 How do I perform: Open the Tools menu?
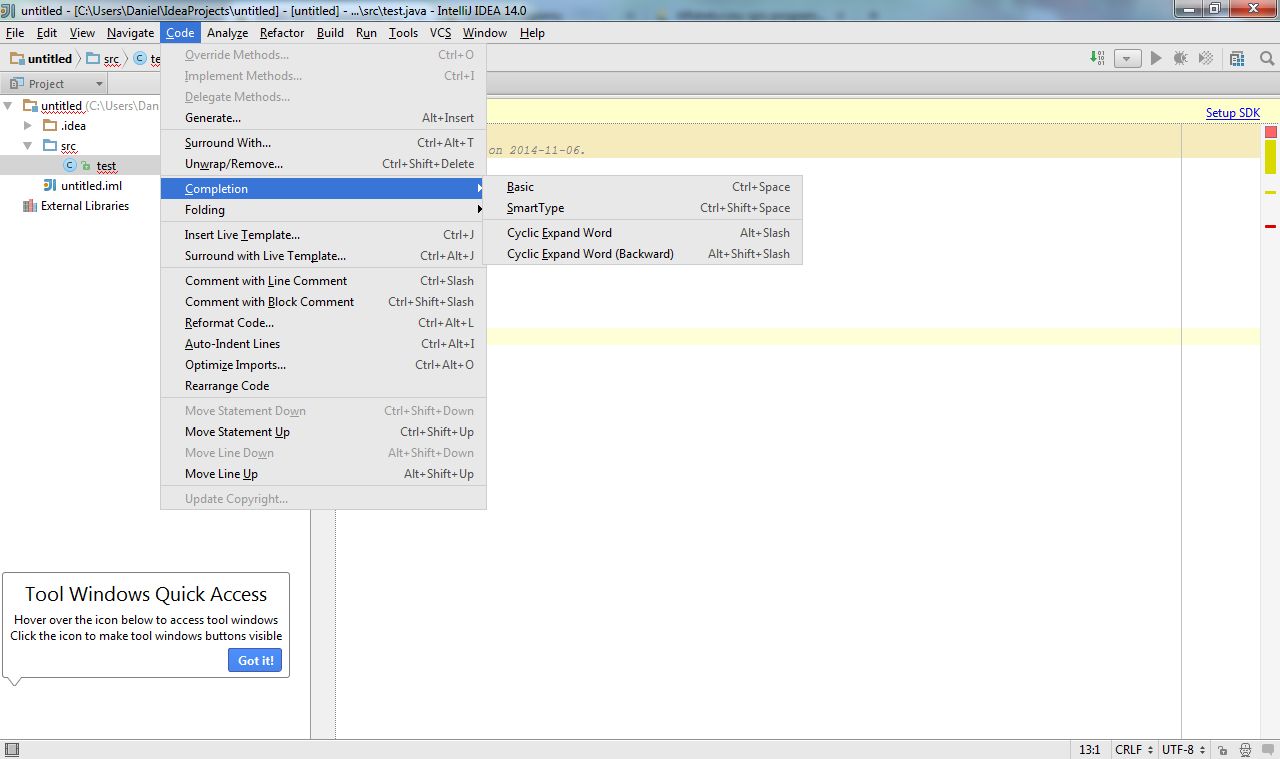pos(403,33)
